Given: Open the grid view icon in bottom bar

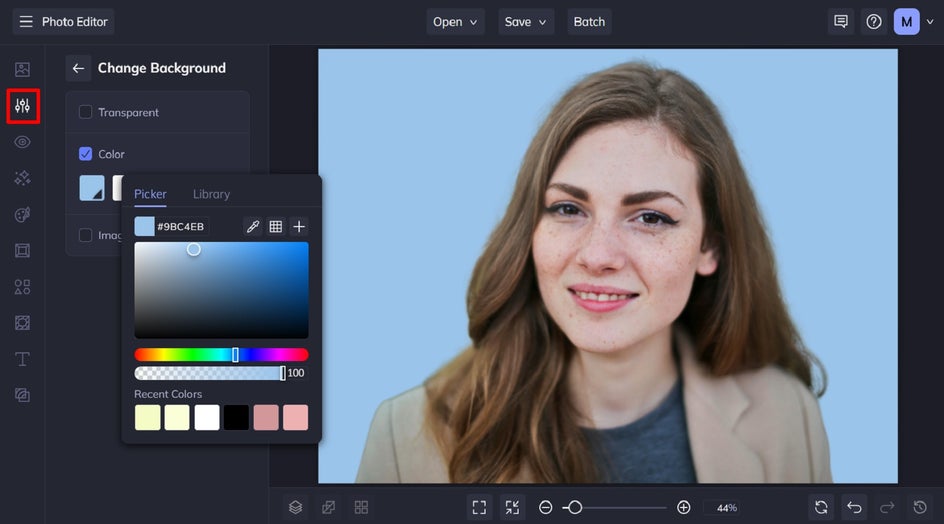Looking at the screenshot, I should [361, 507].
